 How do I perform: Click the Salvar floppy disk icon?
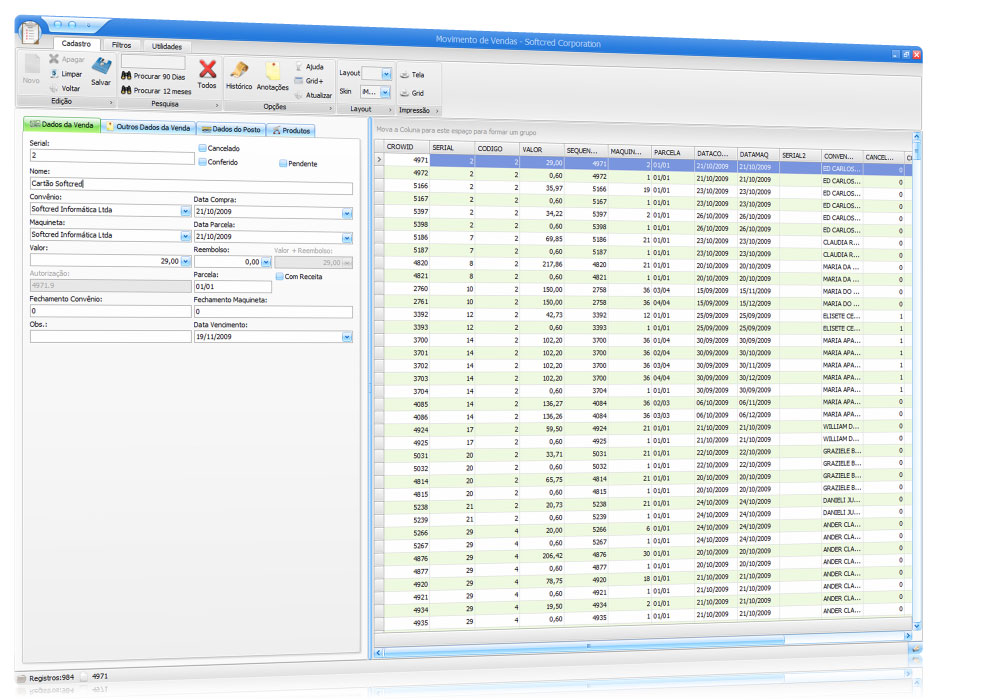[x=101, y=67]
